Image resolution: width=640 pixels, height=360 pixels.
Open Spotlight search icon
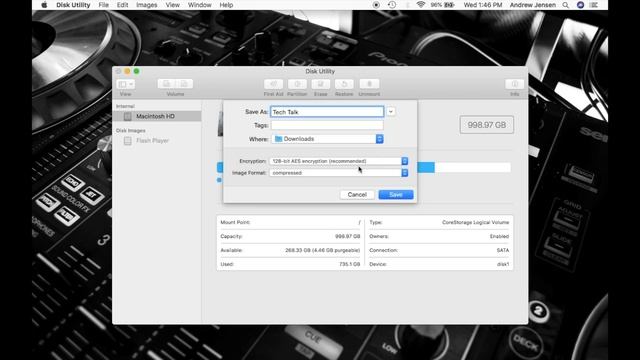[x=565, y=5]
